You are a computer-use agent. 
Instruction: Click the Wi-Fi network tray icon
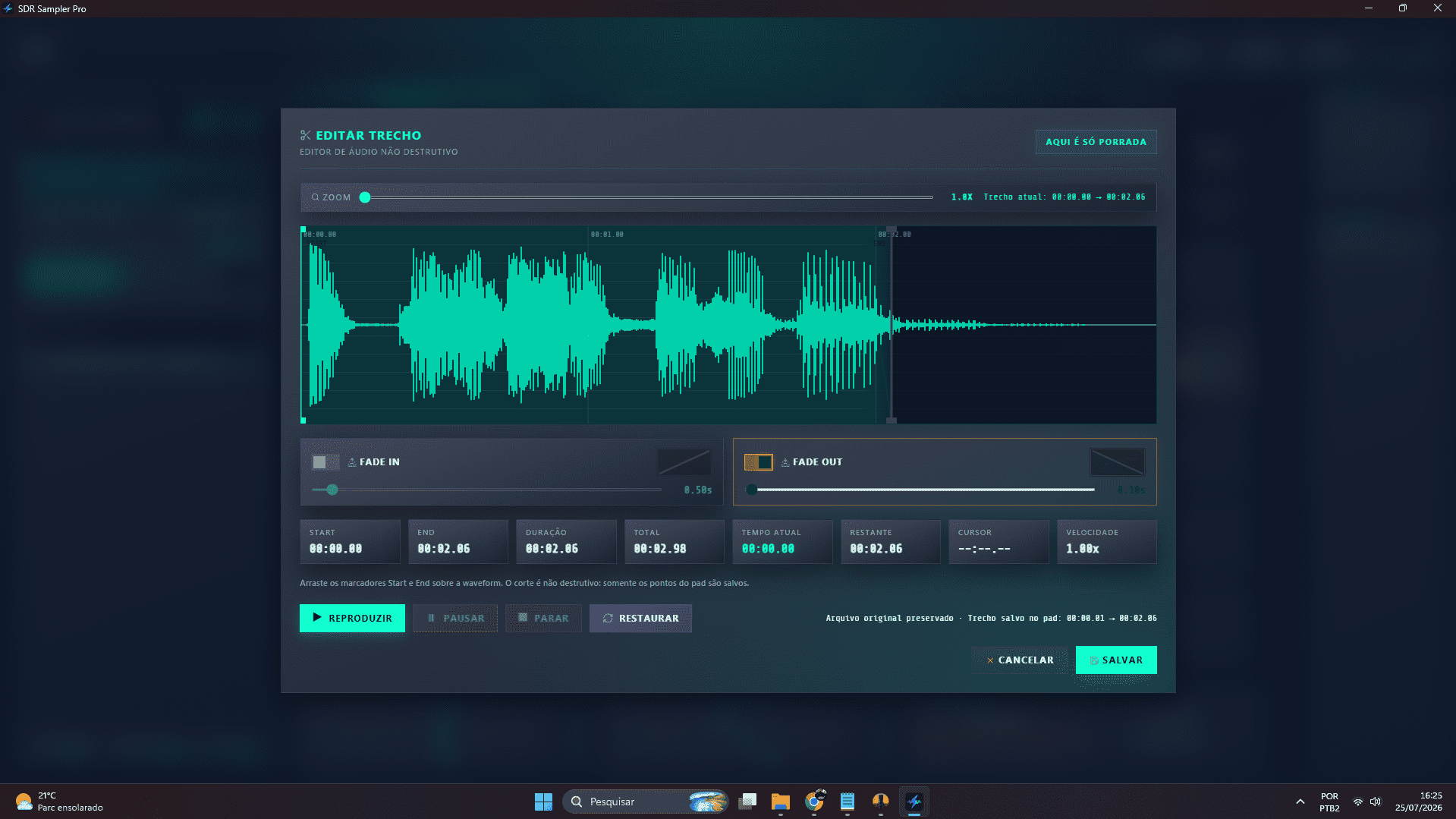click(1358, 802)
